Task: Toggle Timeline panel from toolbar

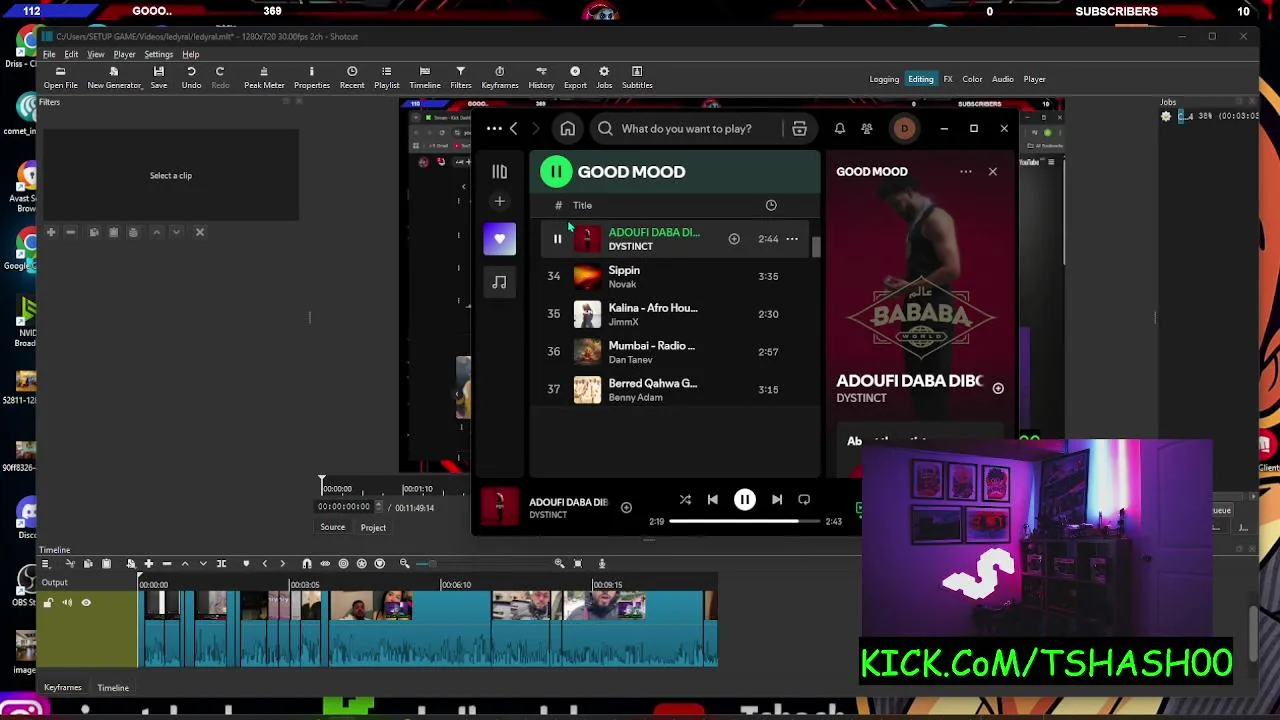Action: (425, 77)
